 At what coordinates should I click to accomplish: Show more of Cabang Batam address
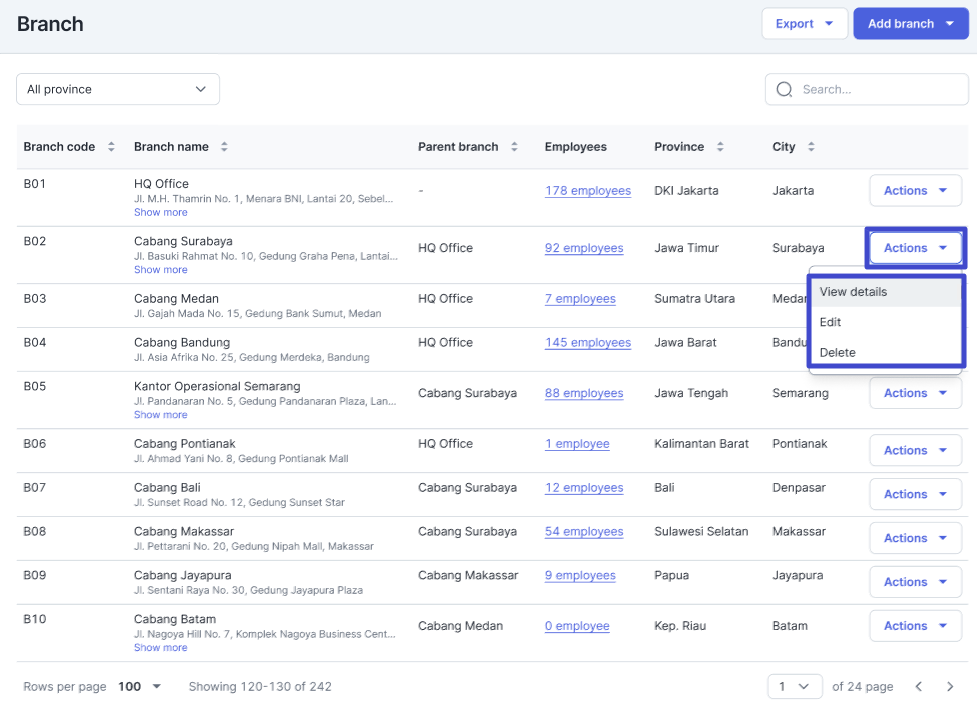click(x=161, y=648)
